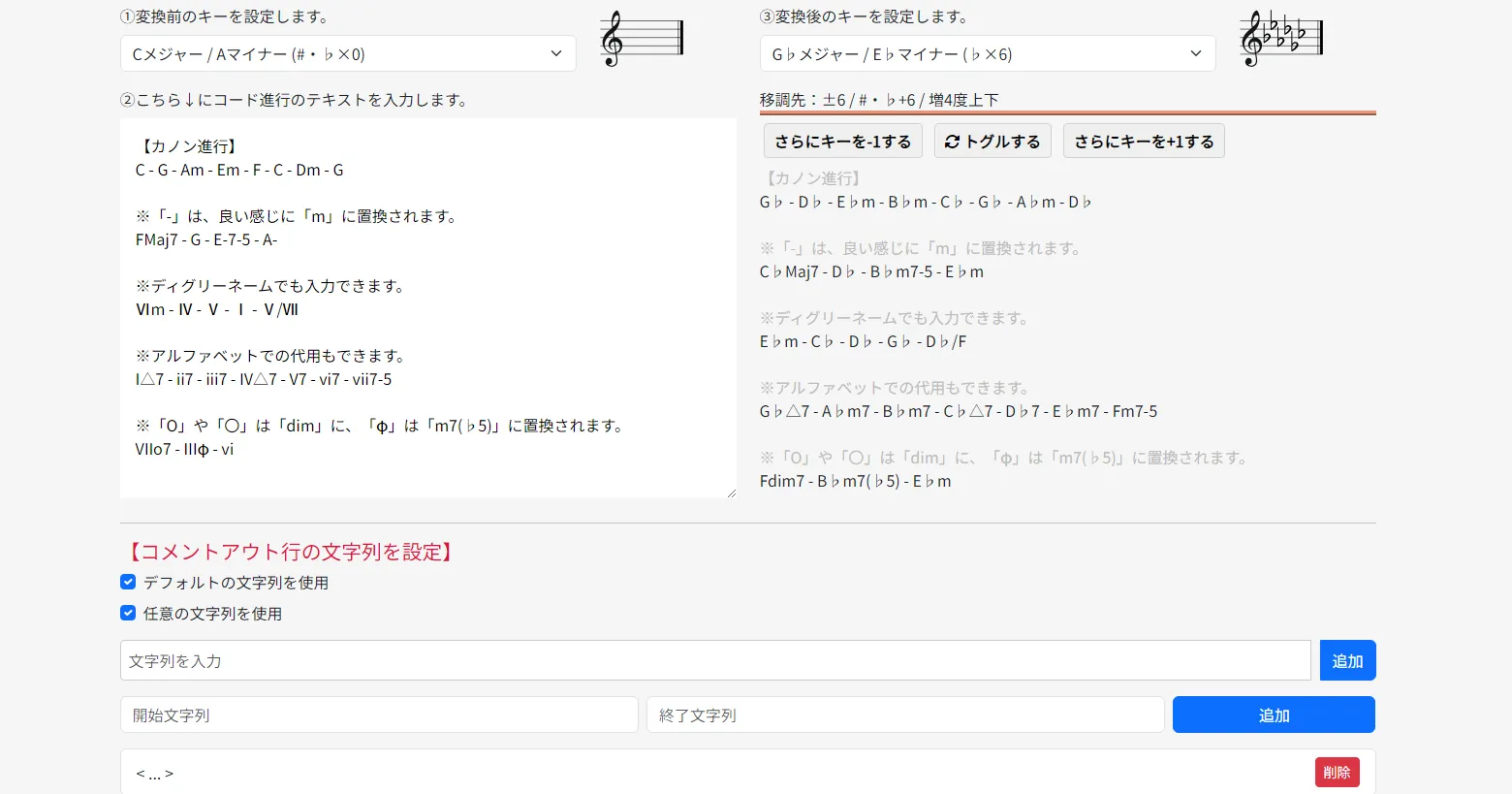Image resolution: width=1512 pixels, height=794 pixels.
Task: Uncheck デフォルトの文字列を使用
Action: [128, 582]
